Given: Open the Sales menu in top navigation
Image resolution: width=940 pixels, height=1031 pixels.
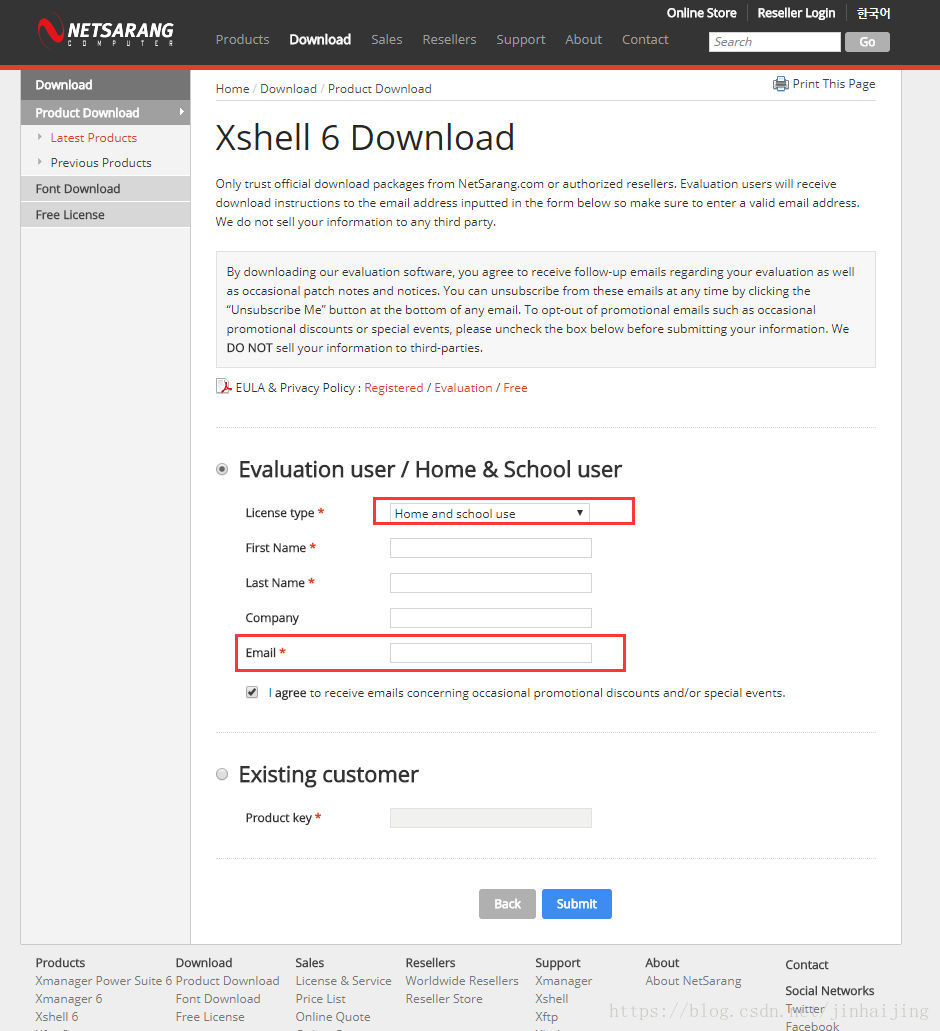Looking at the screenshot, I should click(x=387, y=39).
